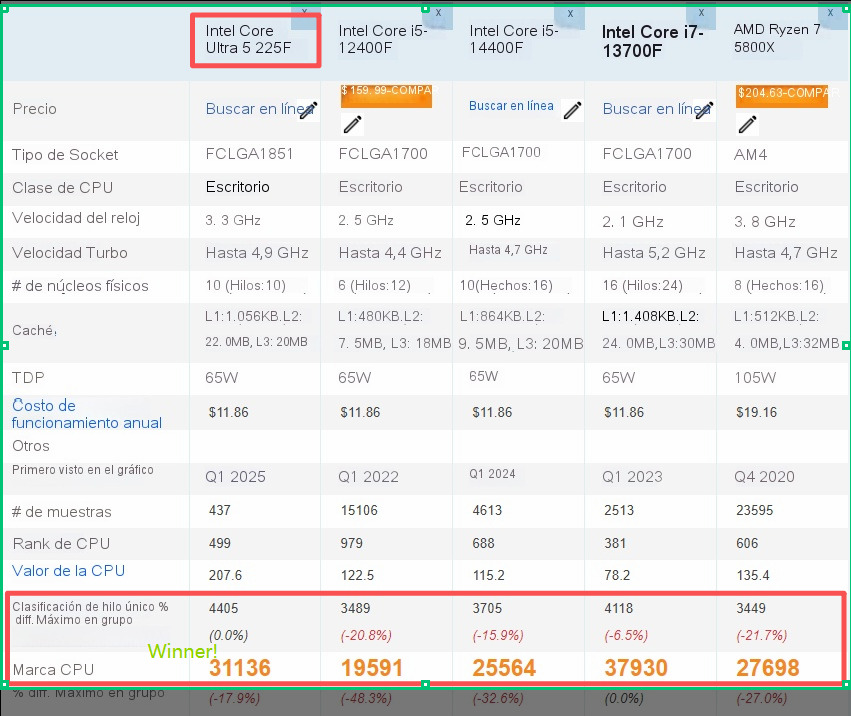Viewport: 851px width, 716px height.
Task: Select the single thread score 4118
Action: 619,609
